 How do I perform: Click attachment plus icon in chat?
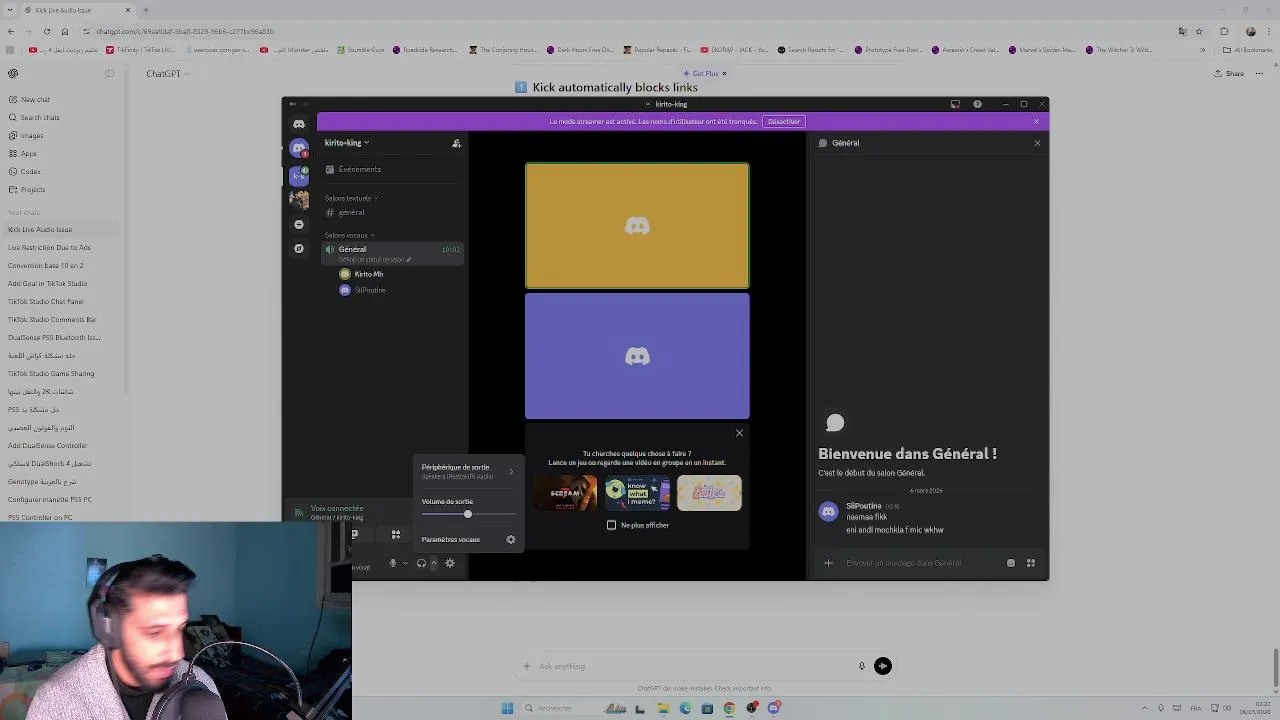(828, 563)
